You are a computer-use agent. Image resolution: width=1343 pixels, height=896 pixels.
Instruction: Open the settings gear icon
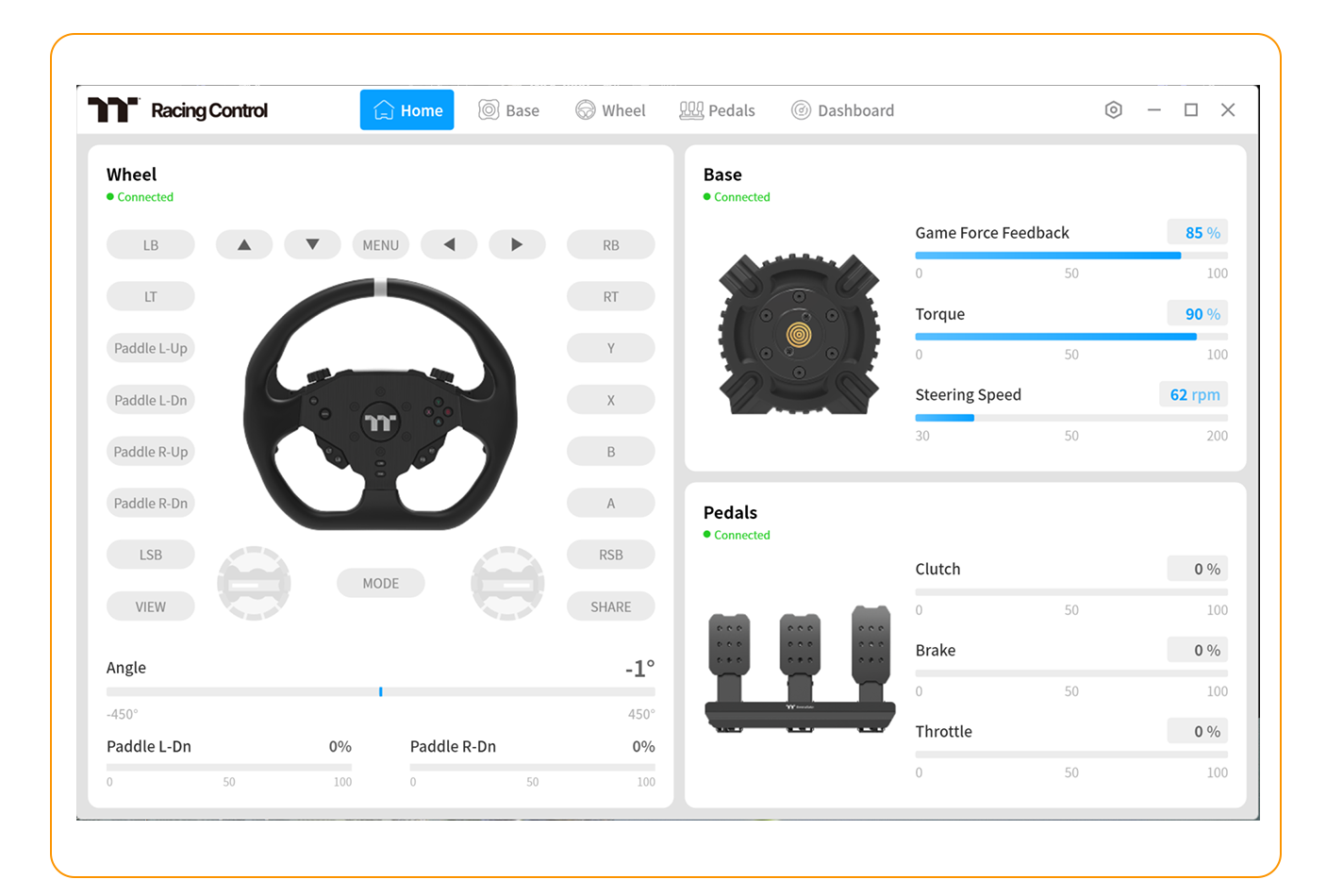[1113, 110]
